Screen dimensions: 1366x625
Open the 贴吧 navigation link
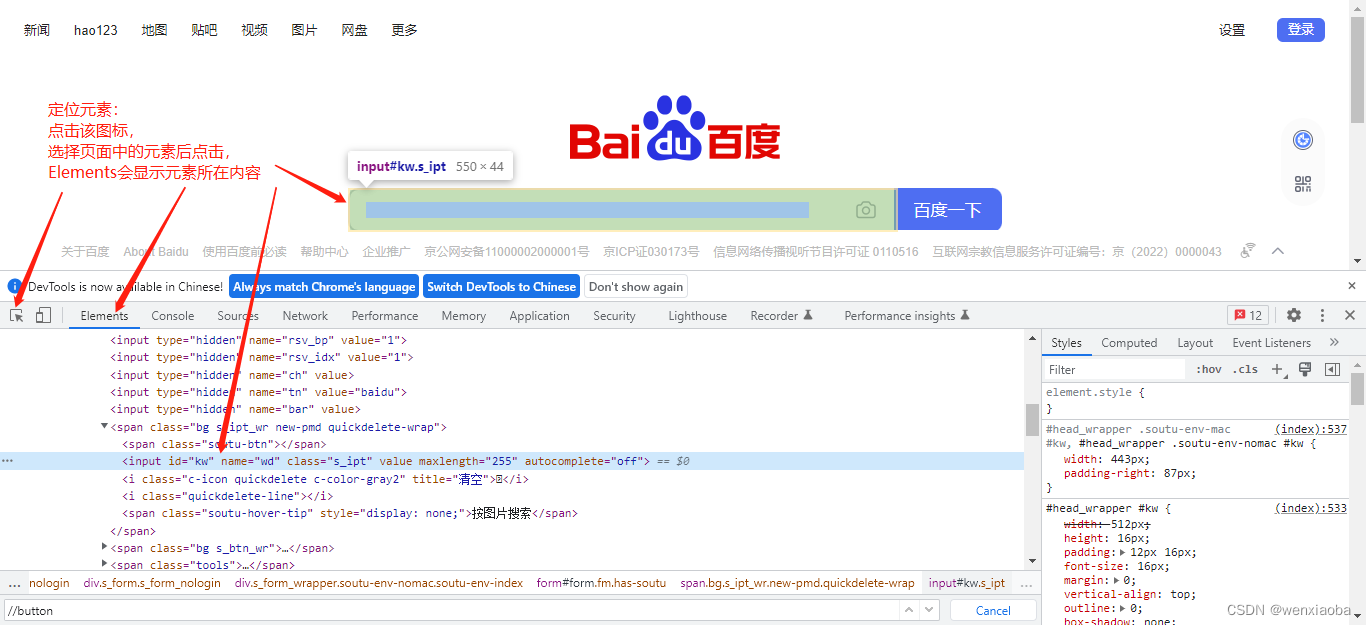click(x=205, y=30)
